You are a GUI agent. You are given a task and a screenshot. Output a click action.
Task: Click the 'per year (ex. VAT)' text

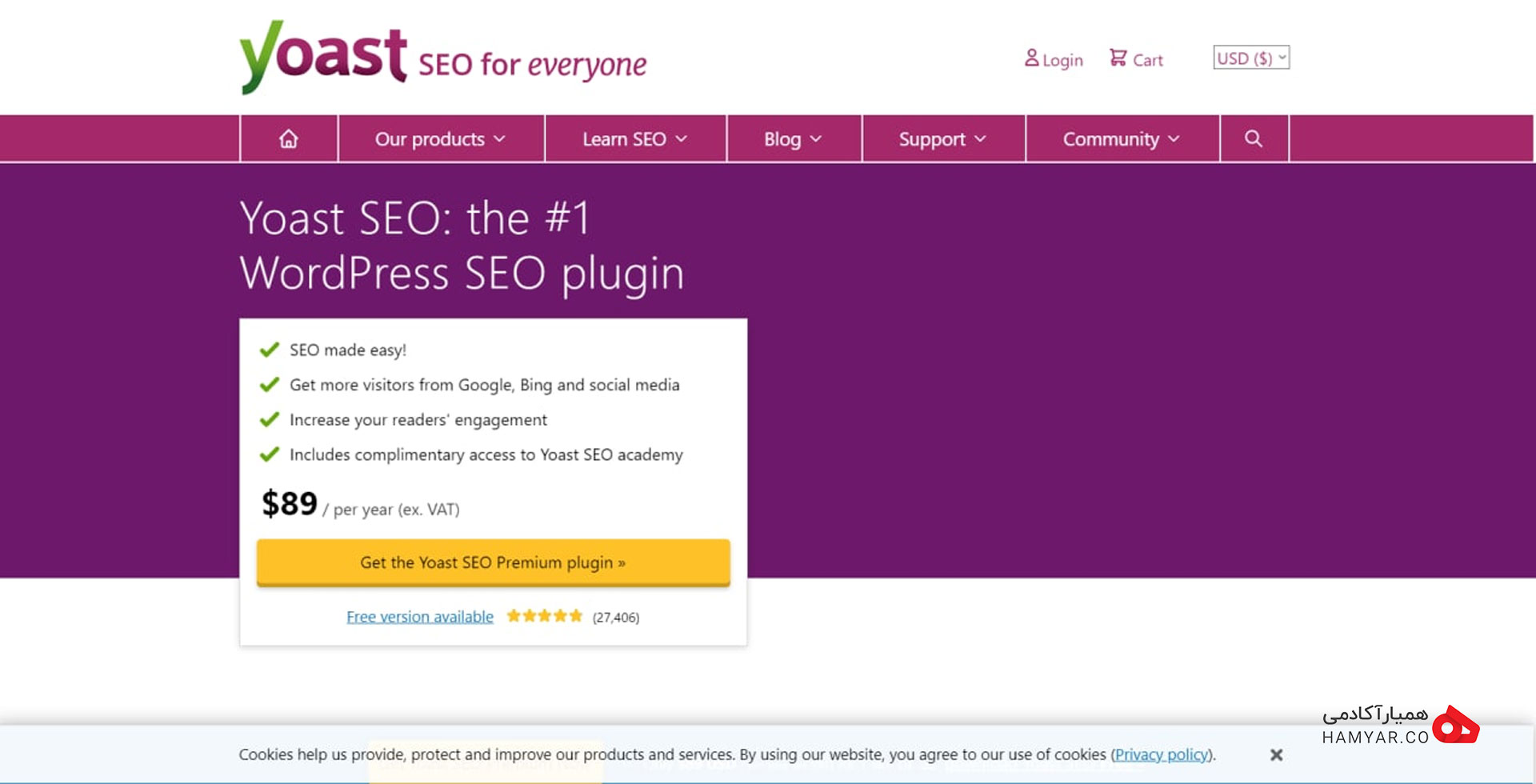click(x=397, y=510)
